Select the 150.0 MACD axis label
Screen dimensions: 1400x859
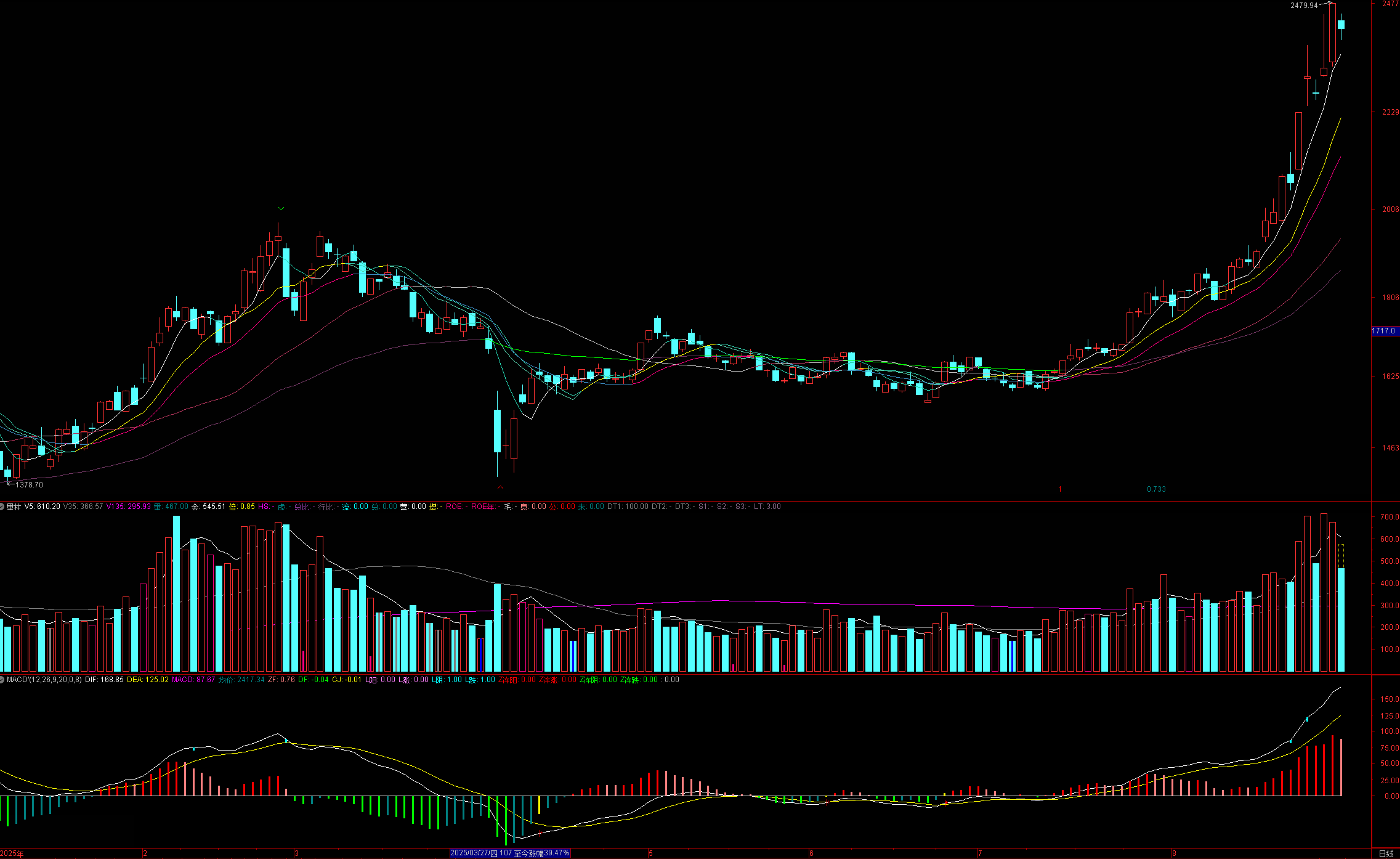coord(1390,699)
